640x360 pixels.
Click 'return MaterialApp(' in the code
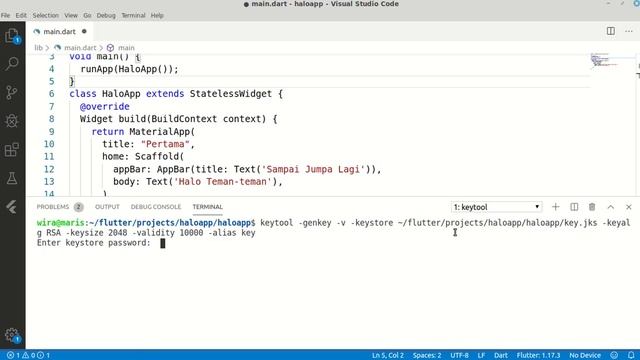click(x=143, y=131)
